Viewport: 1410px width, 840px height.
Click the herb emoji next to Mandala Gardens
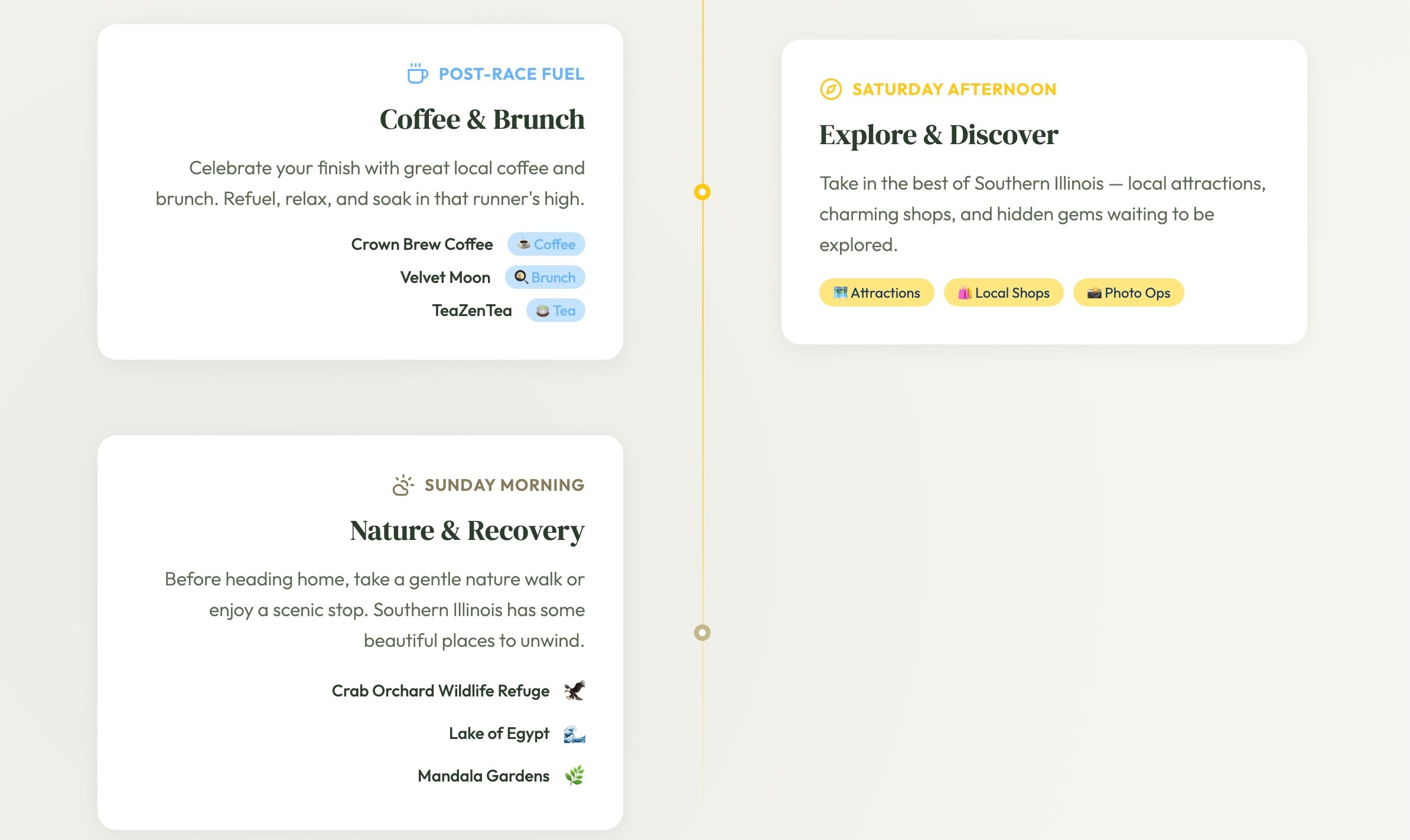[574, 776]
